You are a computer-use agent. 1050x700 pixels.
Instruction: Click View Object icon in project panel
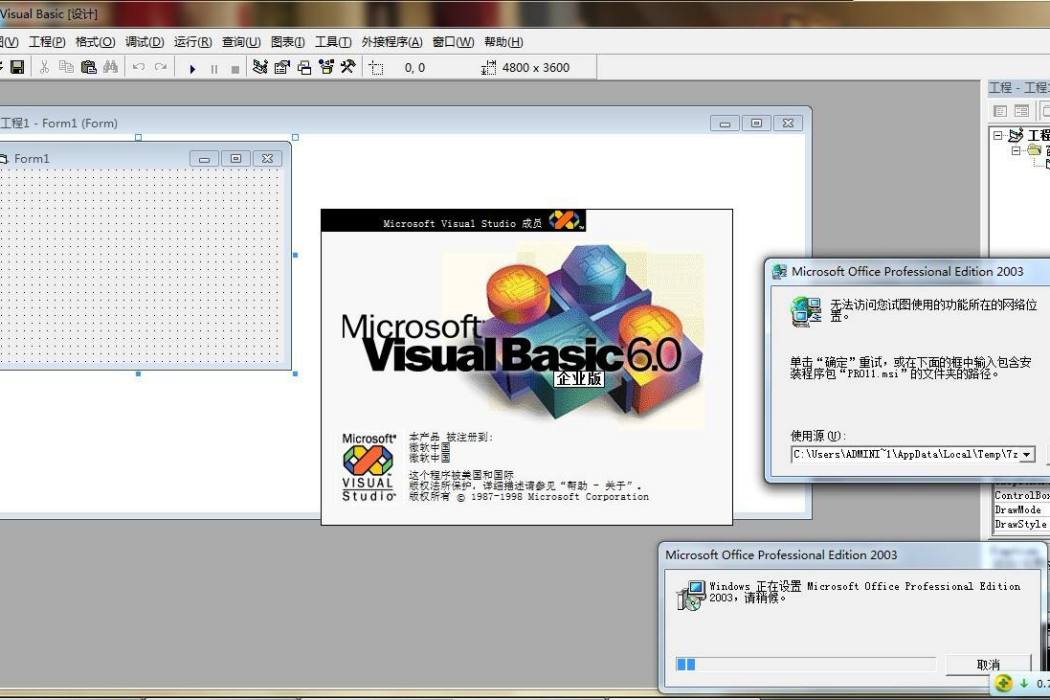coord(1022,111)
